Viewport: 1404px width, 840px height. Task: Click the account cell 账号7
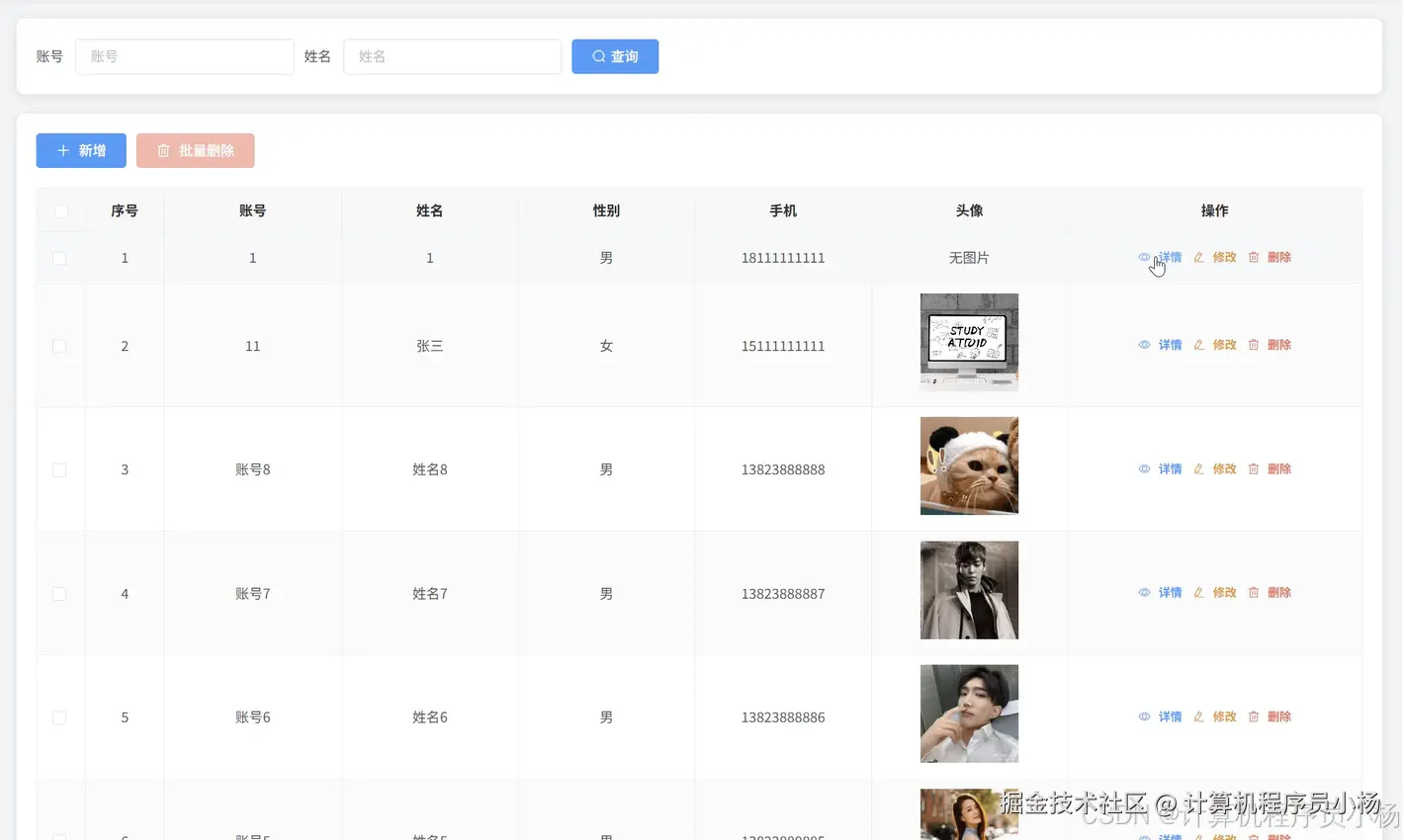(x=253, y=594)
